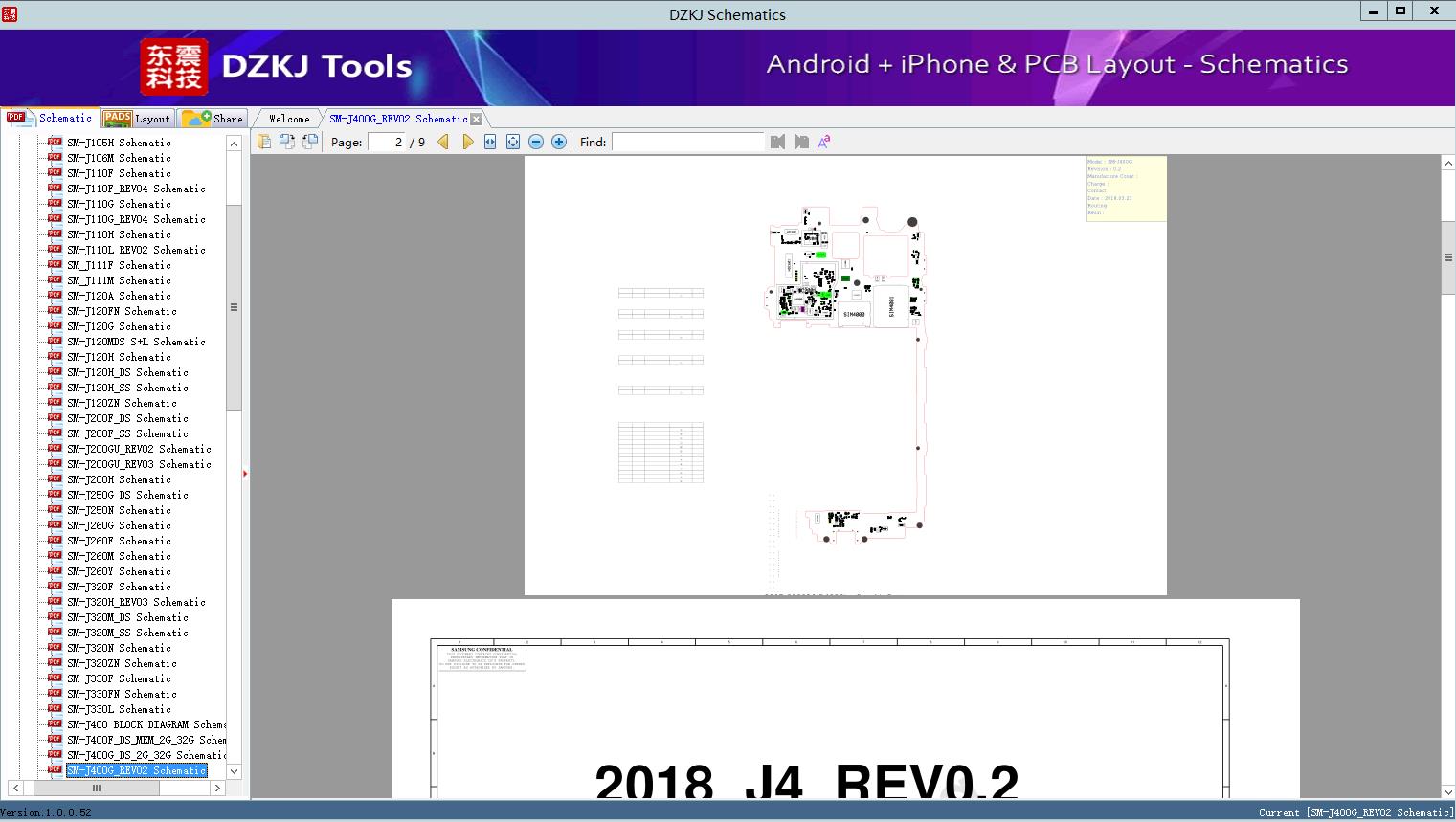Switch to the Schematic panel tab

pos(50,118)
